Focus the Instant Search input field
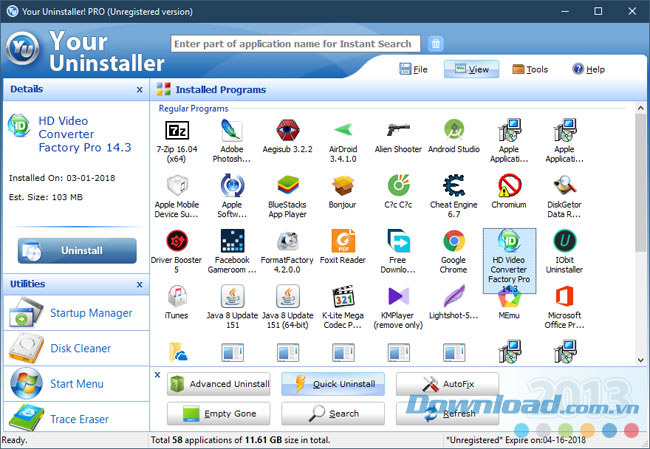650x449 pixels. click(x=295, y=44)
